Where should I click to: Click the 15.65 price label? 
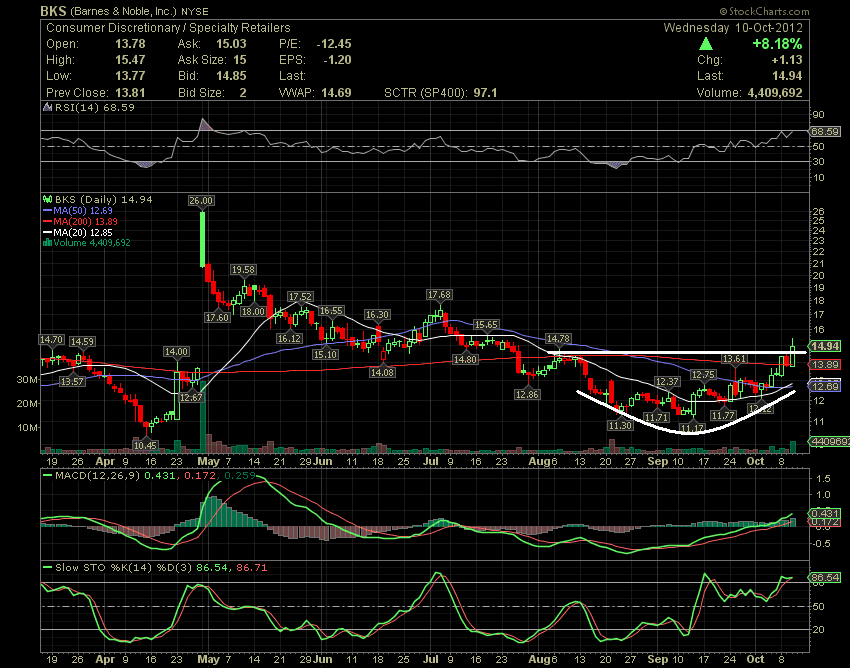(x=486, y=324)
